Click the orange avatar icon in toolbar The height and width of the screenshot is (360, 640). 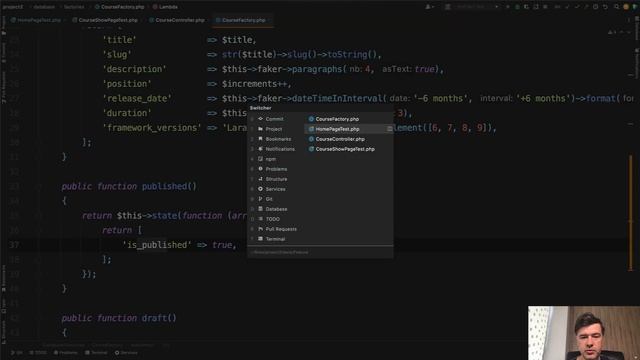click(626, 7)
